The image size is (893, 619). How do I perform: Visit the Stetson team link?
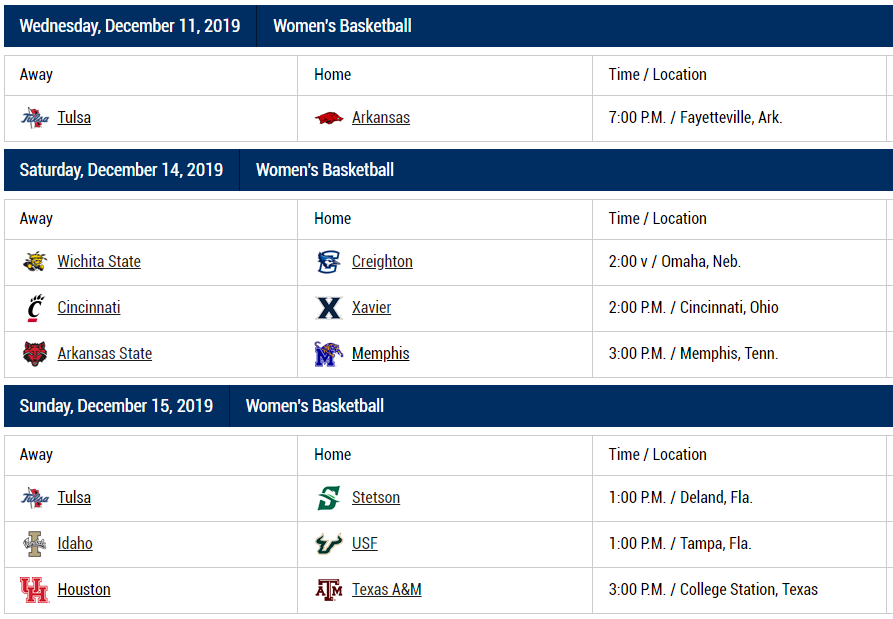376,498
